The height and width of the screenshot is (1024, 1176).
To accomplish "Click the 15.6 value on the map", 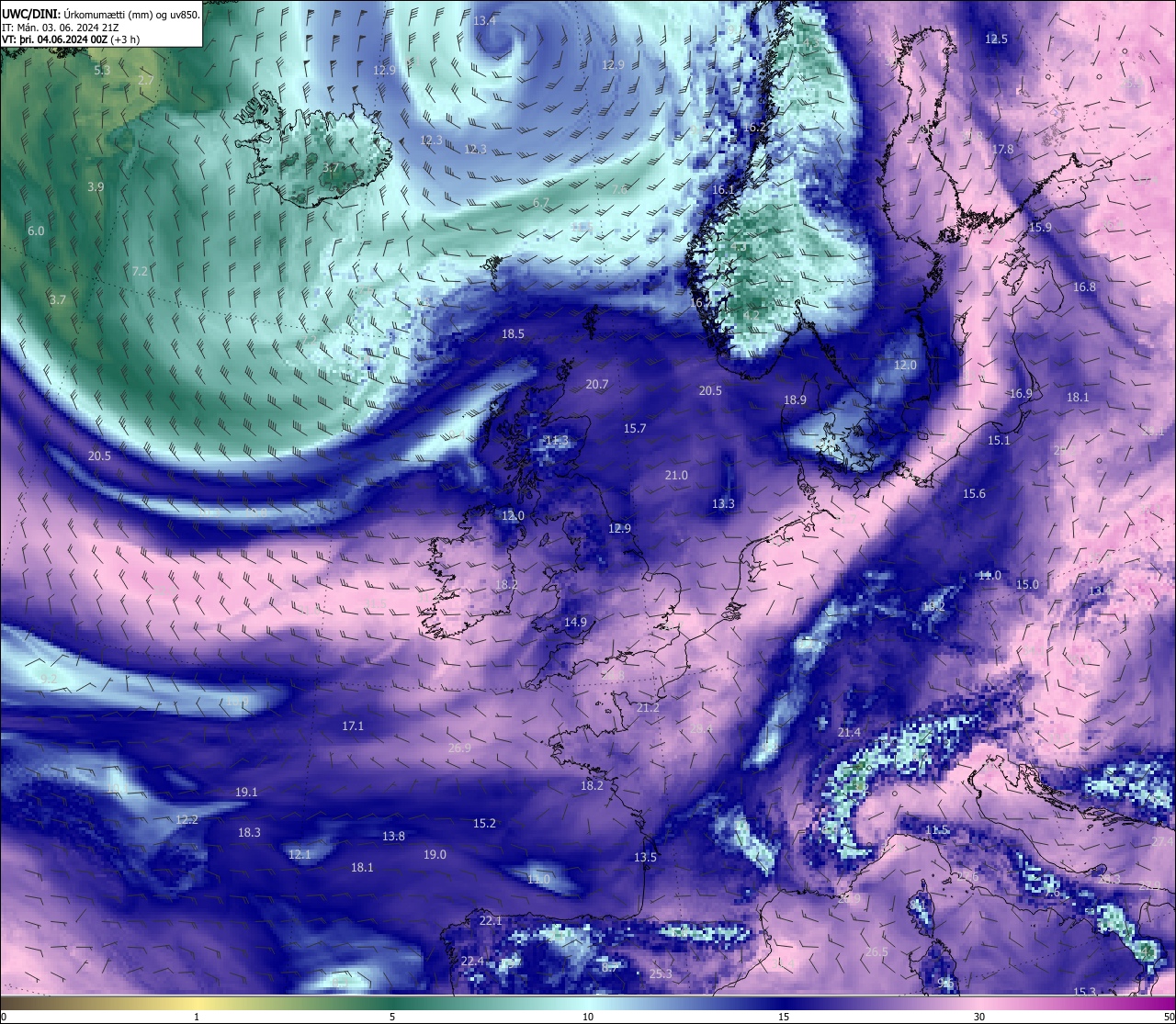I will 974,493.
